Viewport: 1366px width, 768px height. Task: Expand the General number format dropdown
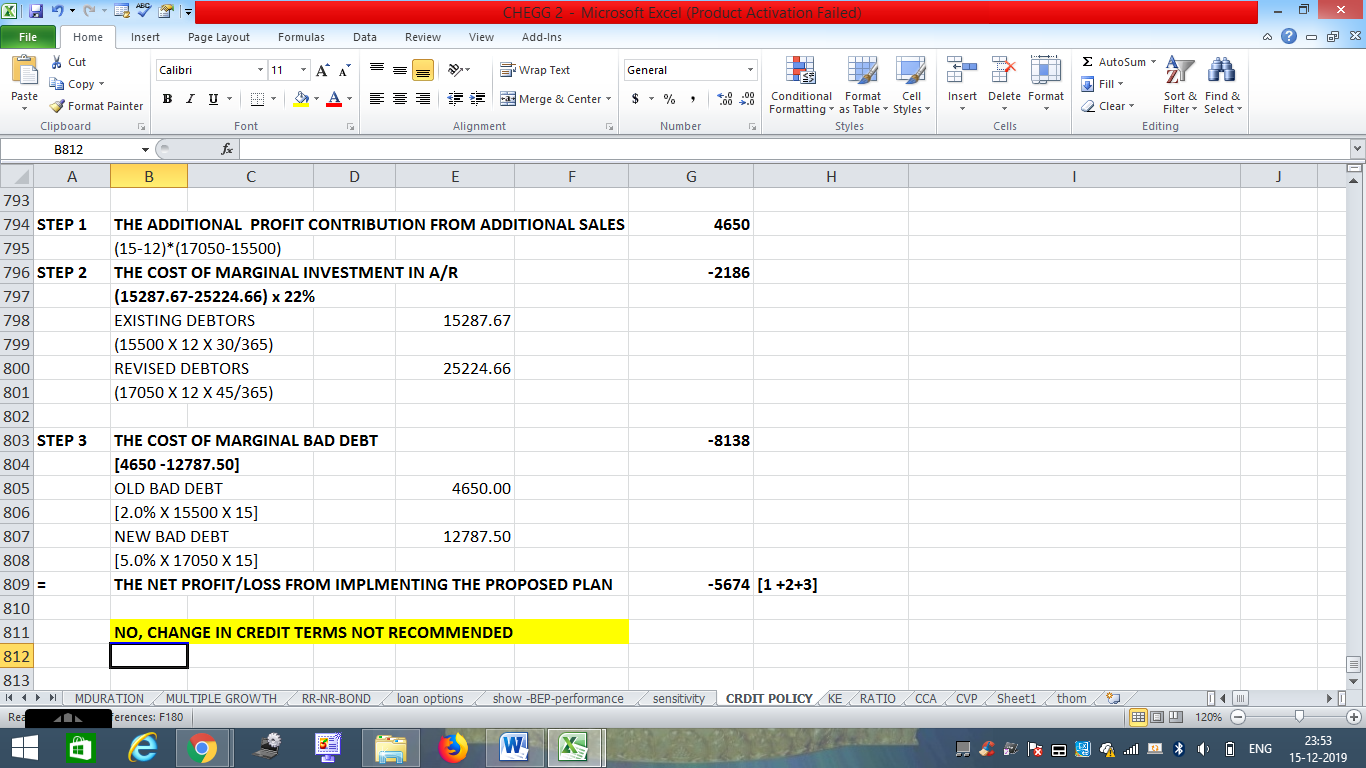[750, 70]
